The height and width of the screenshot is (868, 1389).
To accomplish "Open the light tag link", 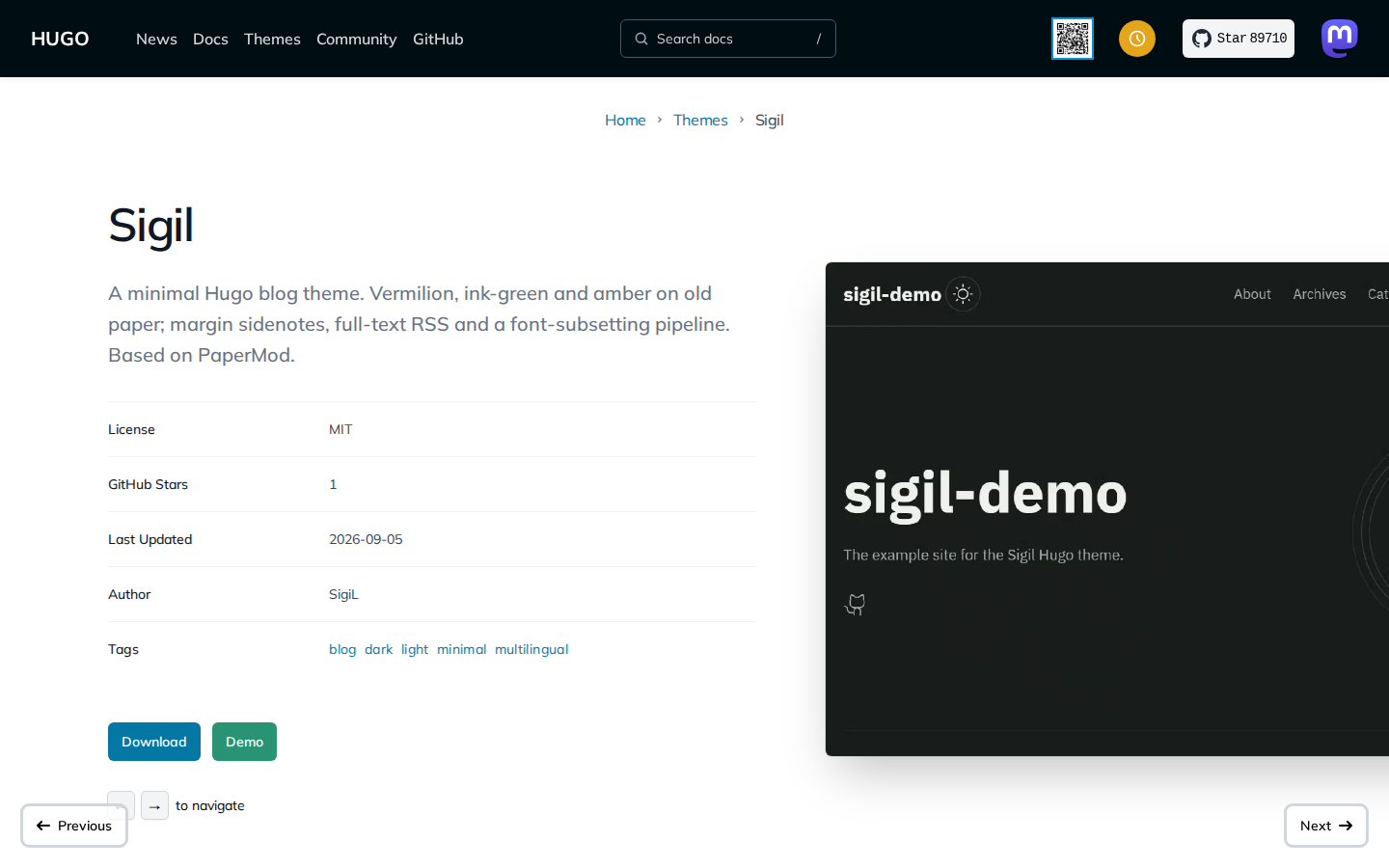I will [415, 649].
